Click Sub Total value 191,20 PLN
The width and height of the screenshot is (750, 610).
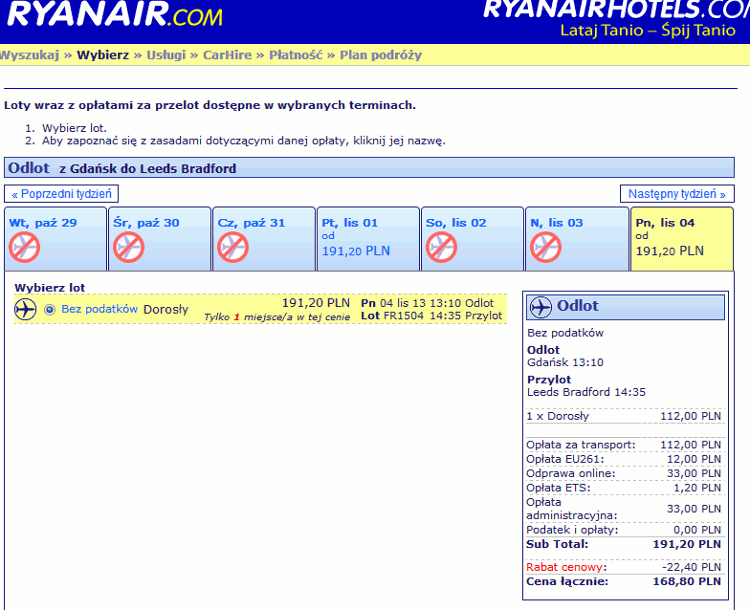[x=686, y=544]
